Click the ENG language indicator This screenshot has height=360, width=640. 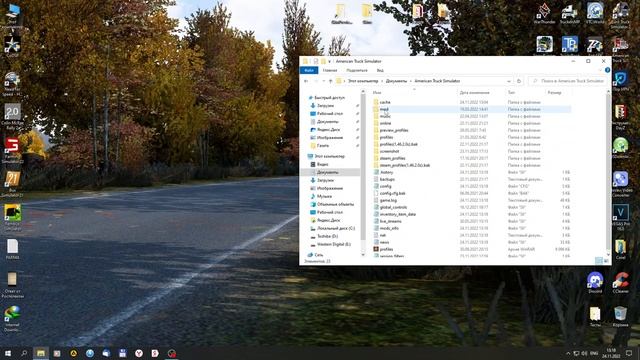594,353
